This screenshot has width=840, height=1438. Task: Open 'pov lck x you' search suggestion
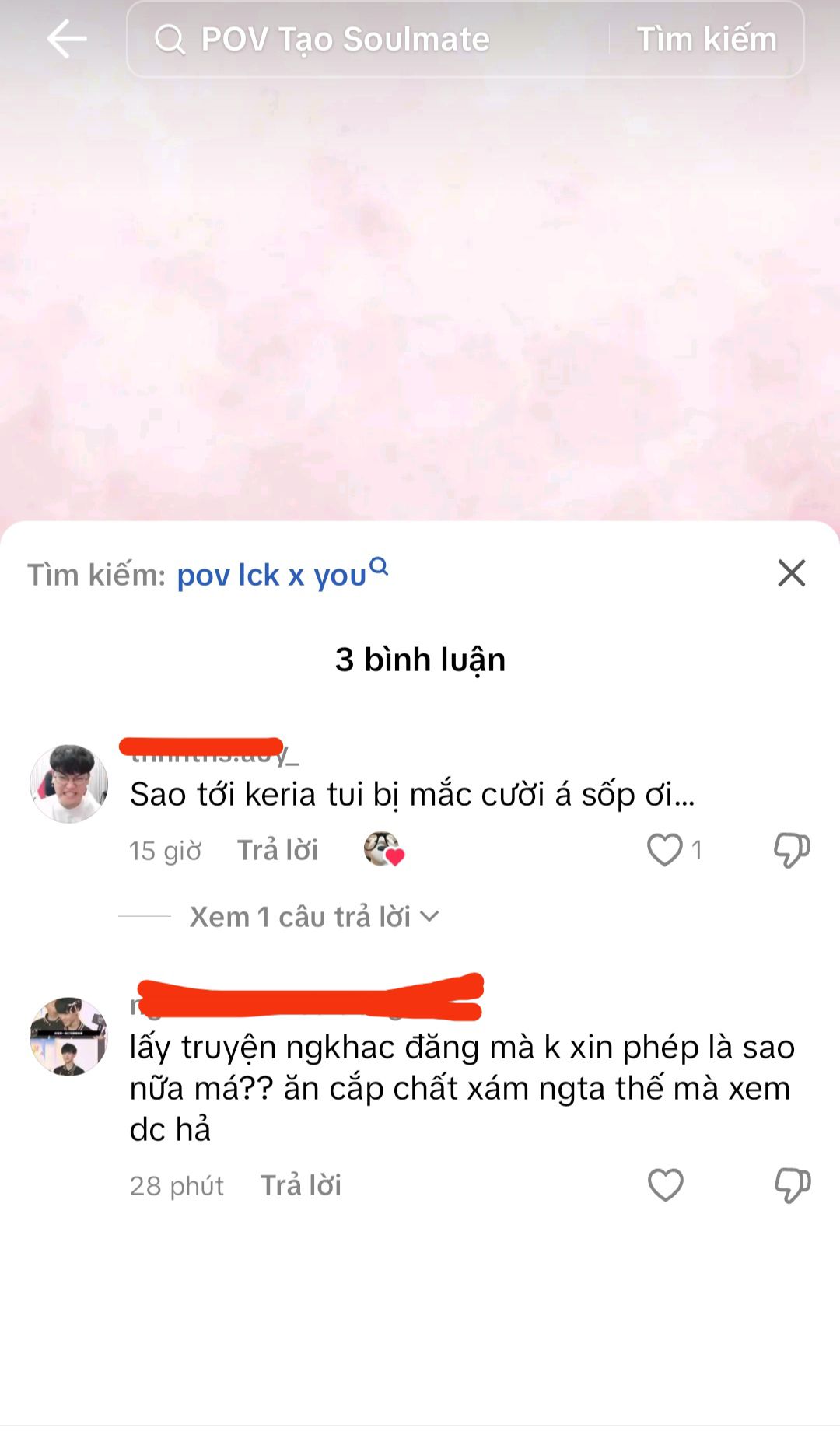click(x=271, y=575)
